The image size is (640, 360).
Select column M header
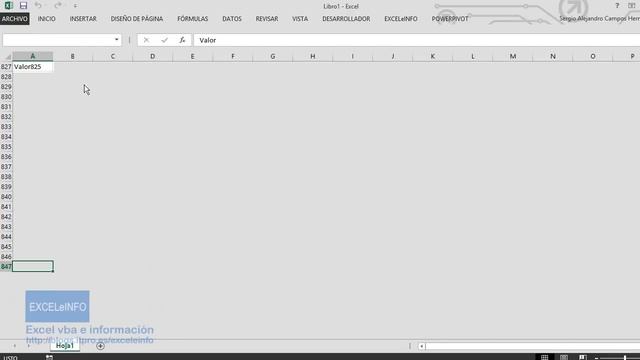[x=513, y=56]
